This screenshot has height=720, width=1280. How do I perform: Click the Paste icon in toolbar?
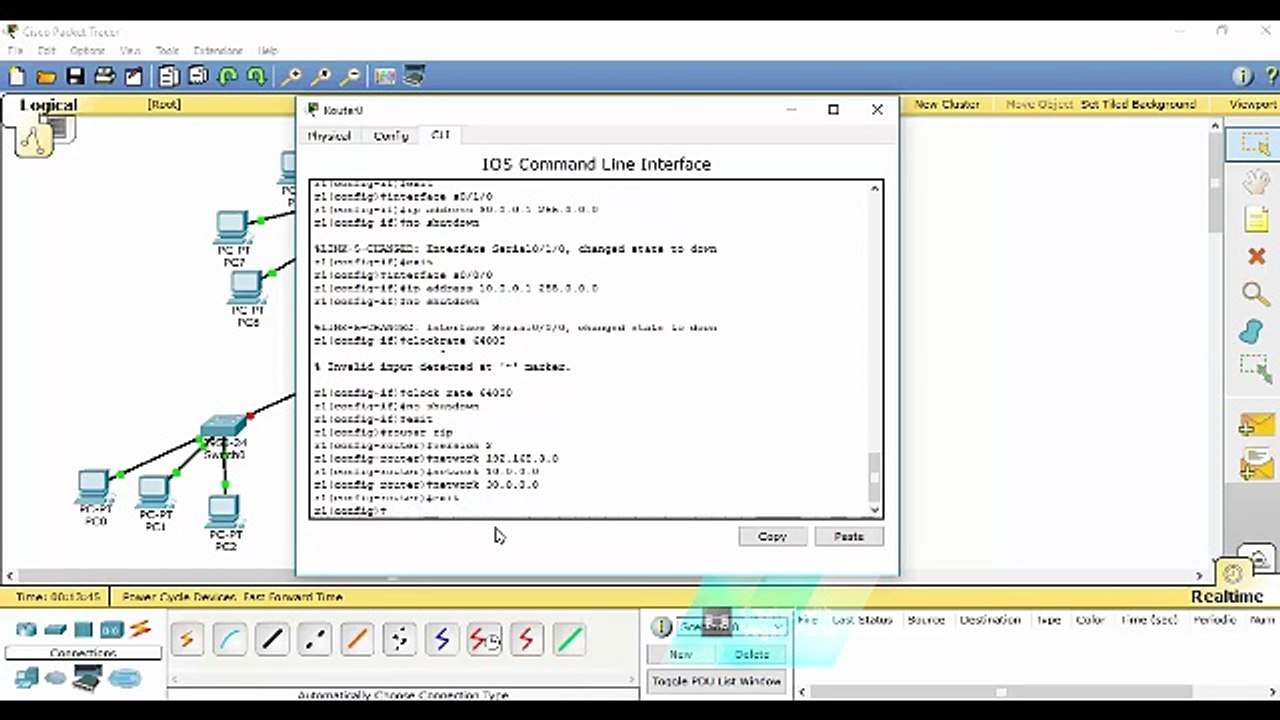[x=198, y=76]
